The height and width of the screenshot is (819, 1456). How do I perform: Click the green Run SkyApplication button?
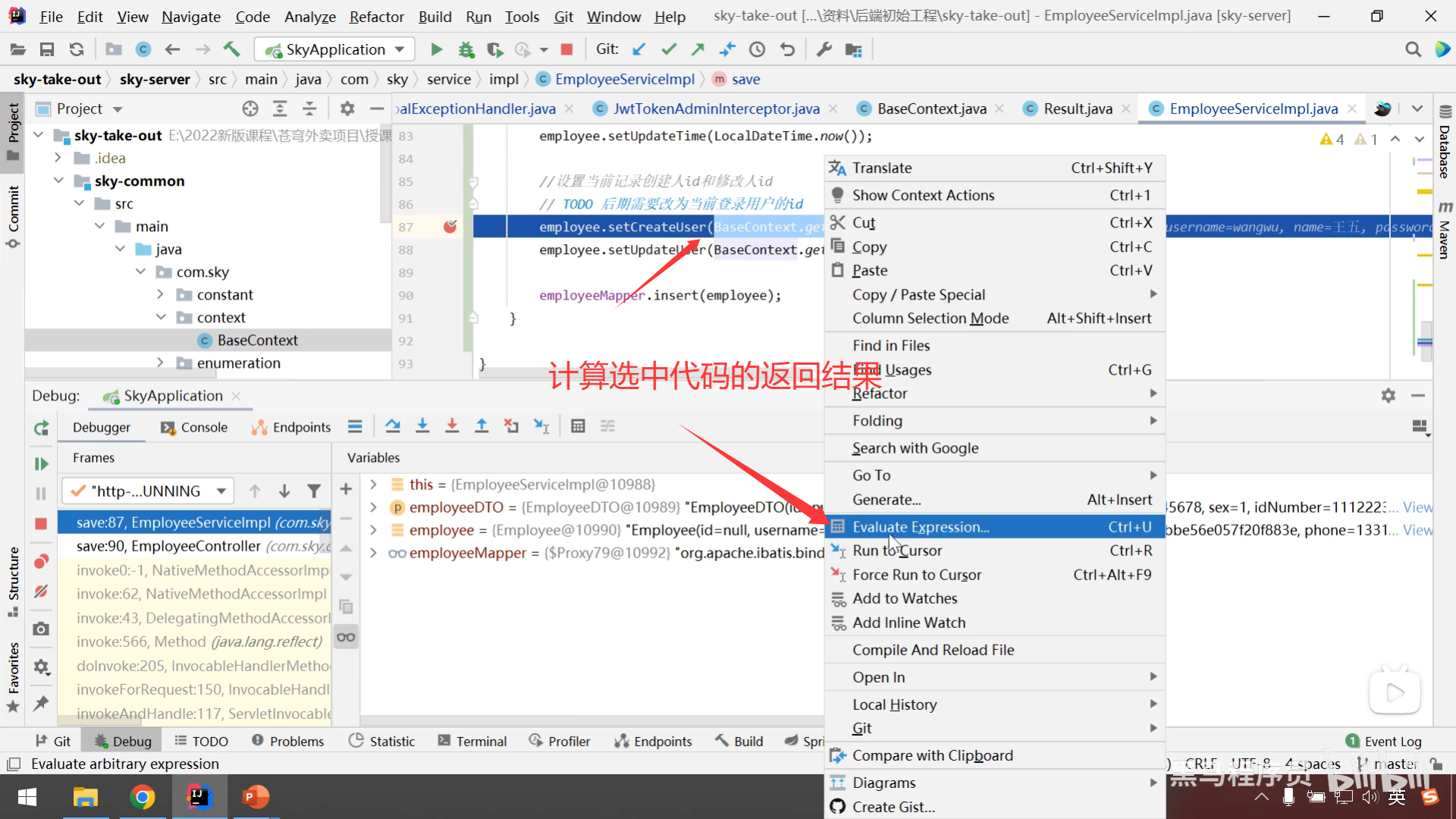(x=436, y=50)
